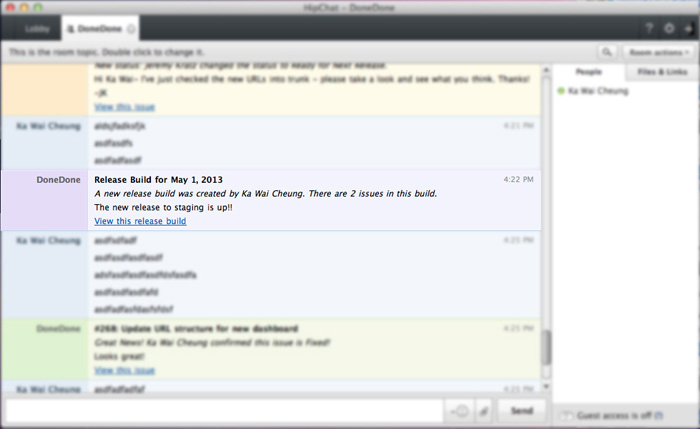Click the room topic text
The height and width of the screenshot is (429, 700).
[106, 52]
